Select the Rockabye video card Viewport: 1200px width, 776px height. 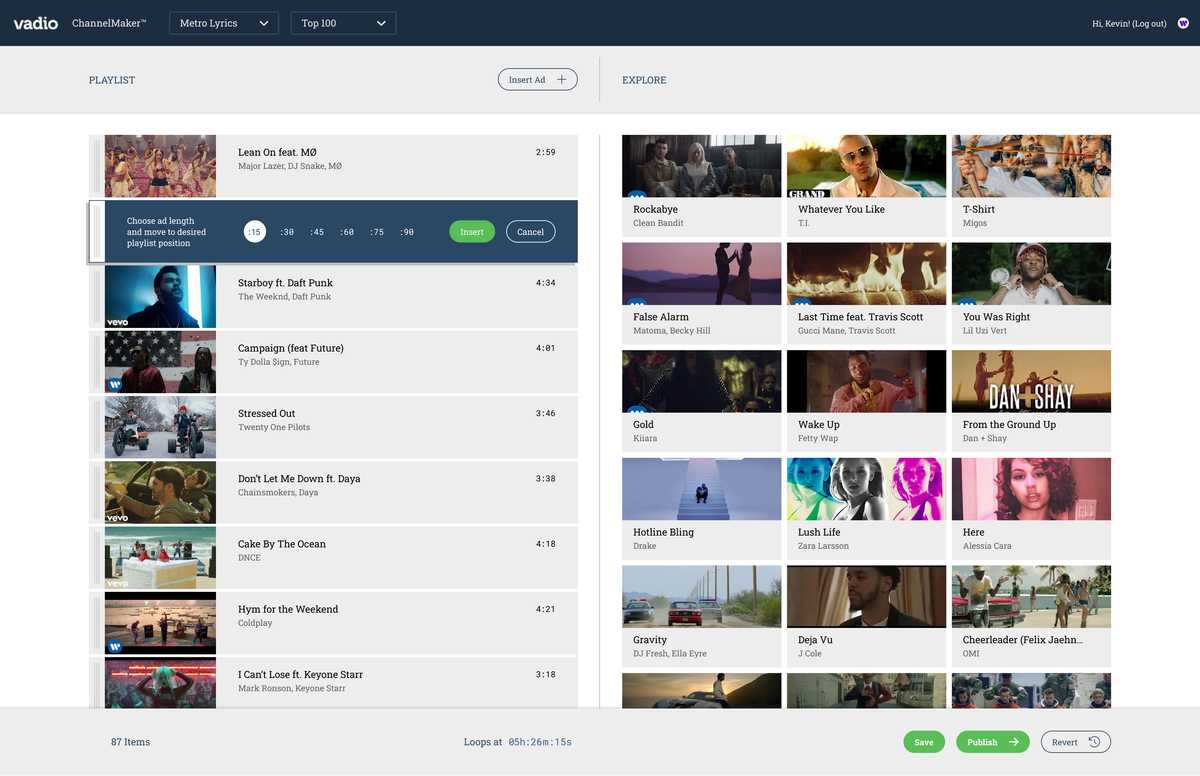coord(702,185)
